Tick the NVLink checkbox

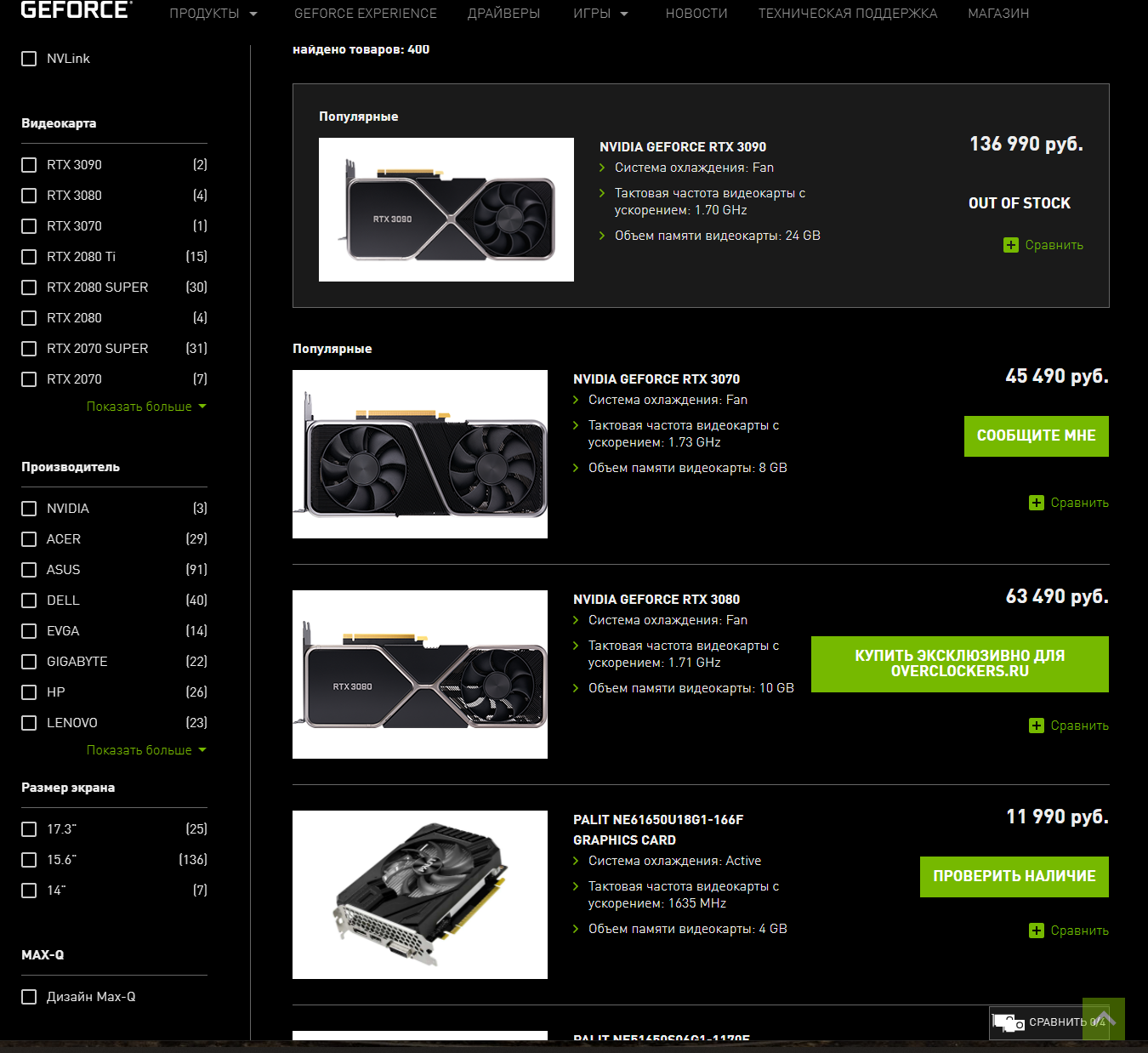pyautogui.click(x=29, y=59)
